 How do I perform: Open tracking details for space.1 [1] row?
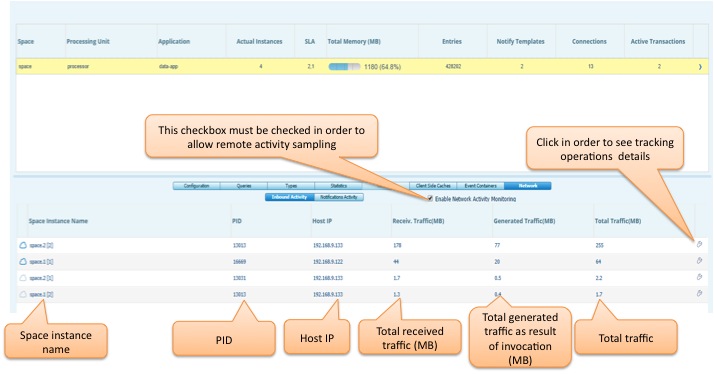click(699, 261)
